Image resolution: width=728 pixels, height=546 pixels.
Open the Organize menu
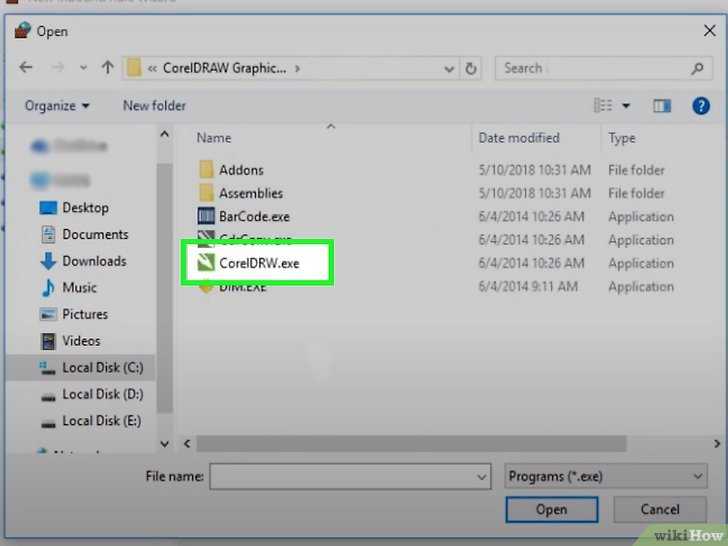(57, 106)
